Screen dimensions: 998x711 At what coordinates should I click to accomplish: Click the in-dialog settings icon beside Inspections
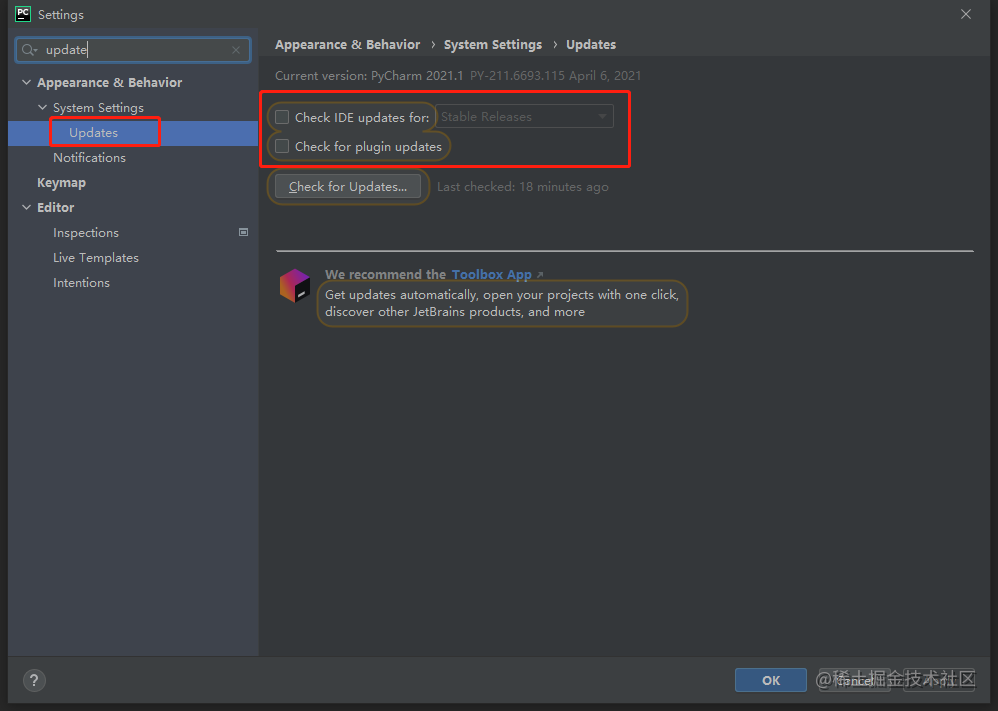point(243,232)
